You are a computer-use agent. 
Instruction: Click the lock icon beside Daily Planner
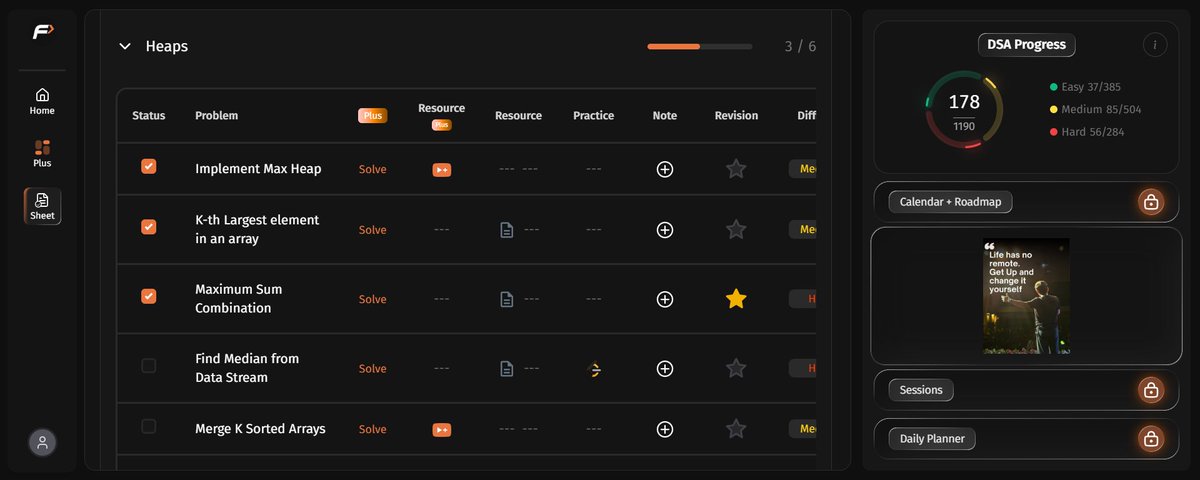[x=1151, y=439]
